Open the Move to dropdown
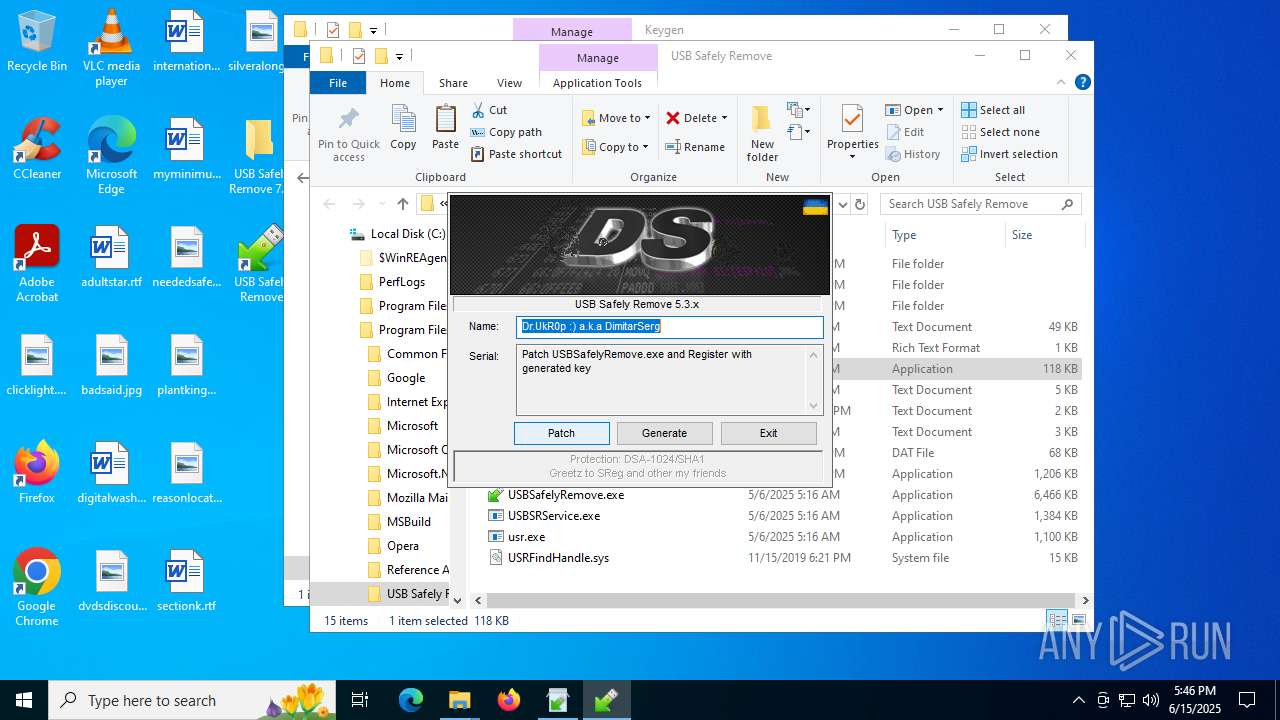The width and height of the screenshot is (1280, 720). pos(616,118)
